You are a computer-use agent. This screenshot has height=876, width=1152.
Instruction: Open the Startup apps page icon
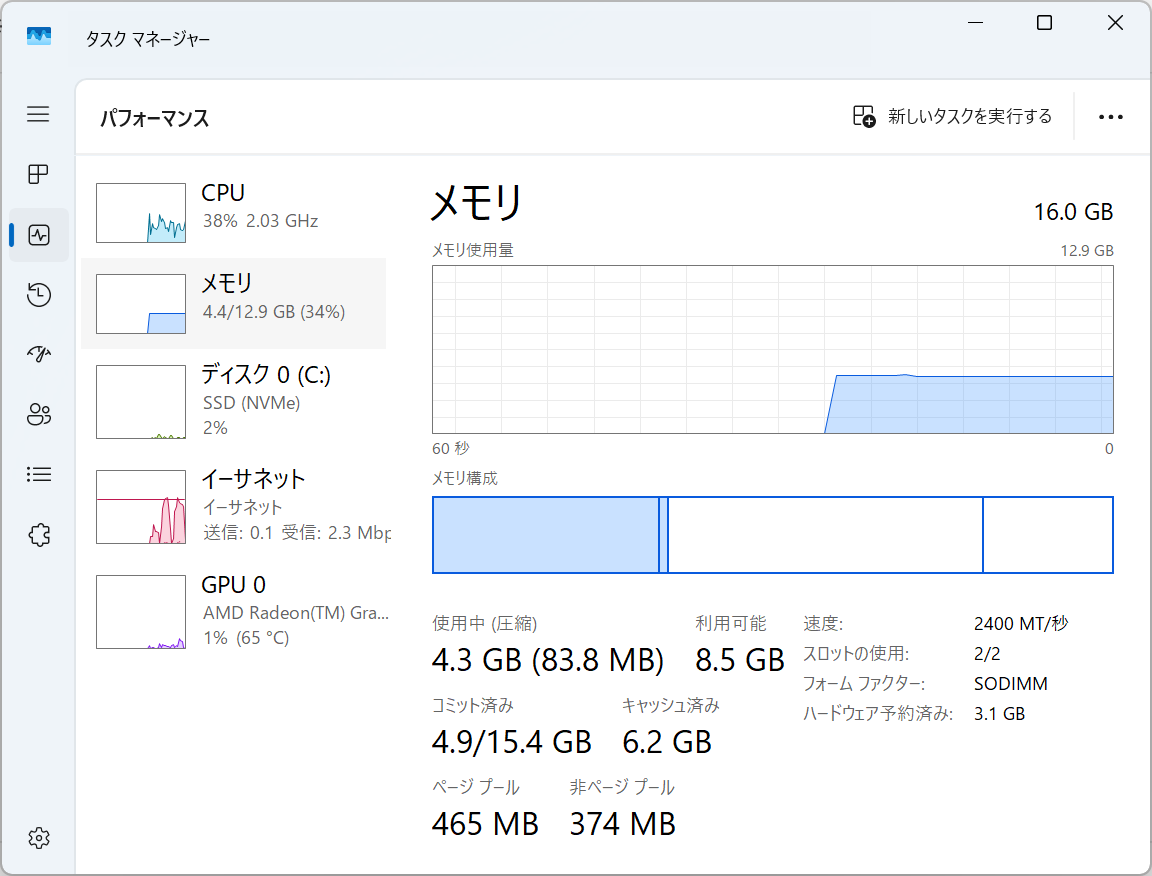point(38,354)
